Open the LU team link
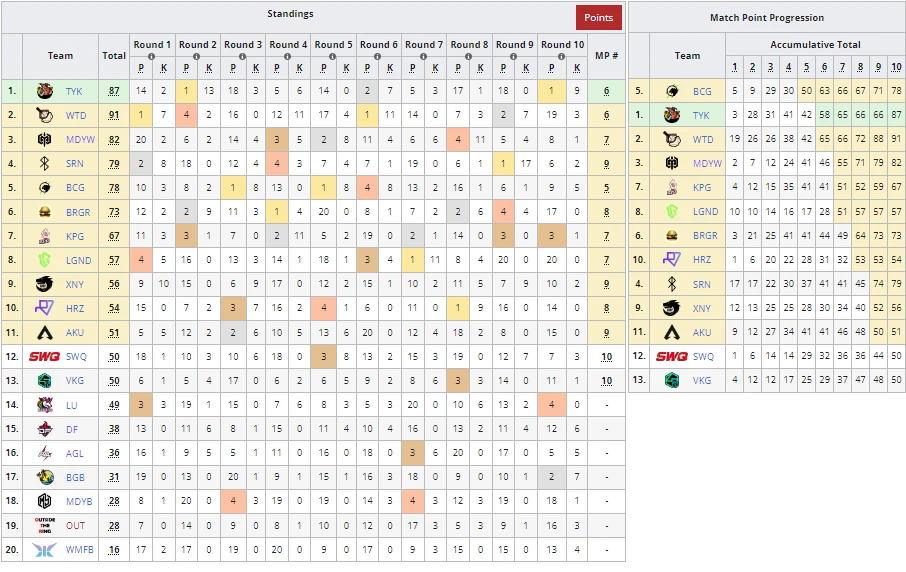This screenshot has height=572, width=906. click(73, 404)
